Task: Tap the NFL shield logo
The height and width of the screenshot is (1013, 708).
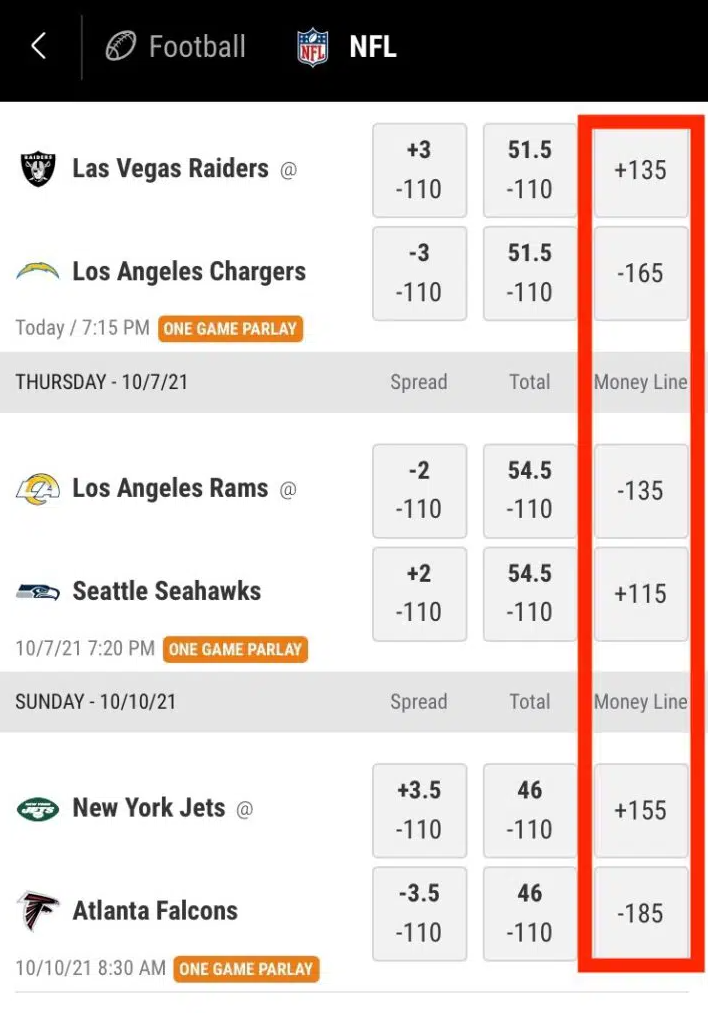Action: point(313,47)
